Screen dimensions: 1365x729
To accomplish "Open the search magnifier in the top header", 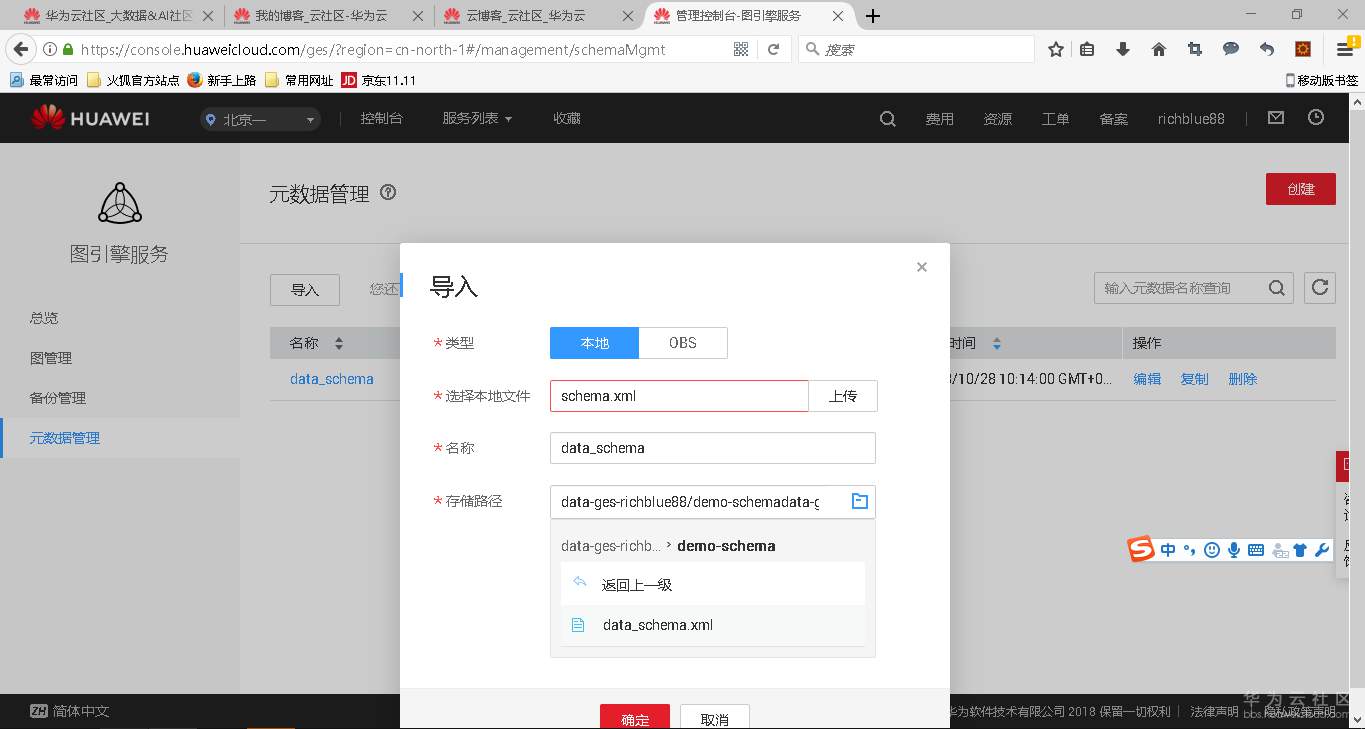I will pyautogui.click(x=886, y=117).
